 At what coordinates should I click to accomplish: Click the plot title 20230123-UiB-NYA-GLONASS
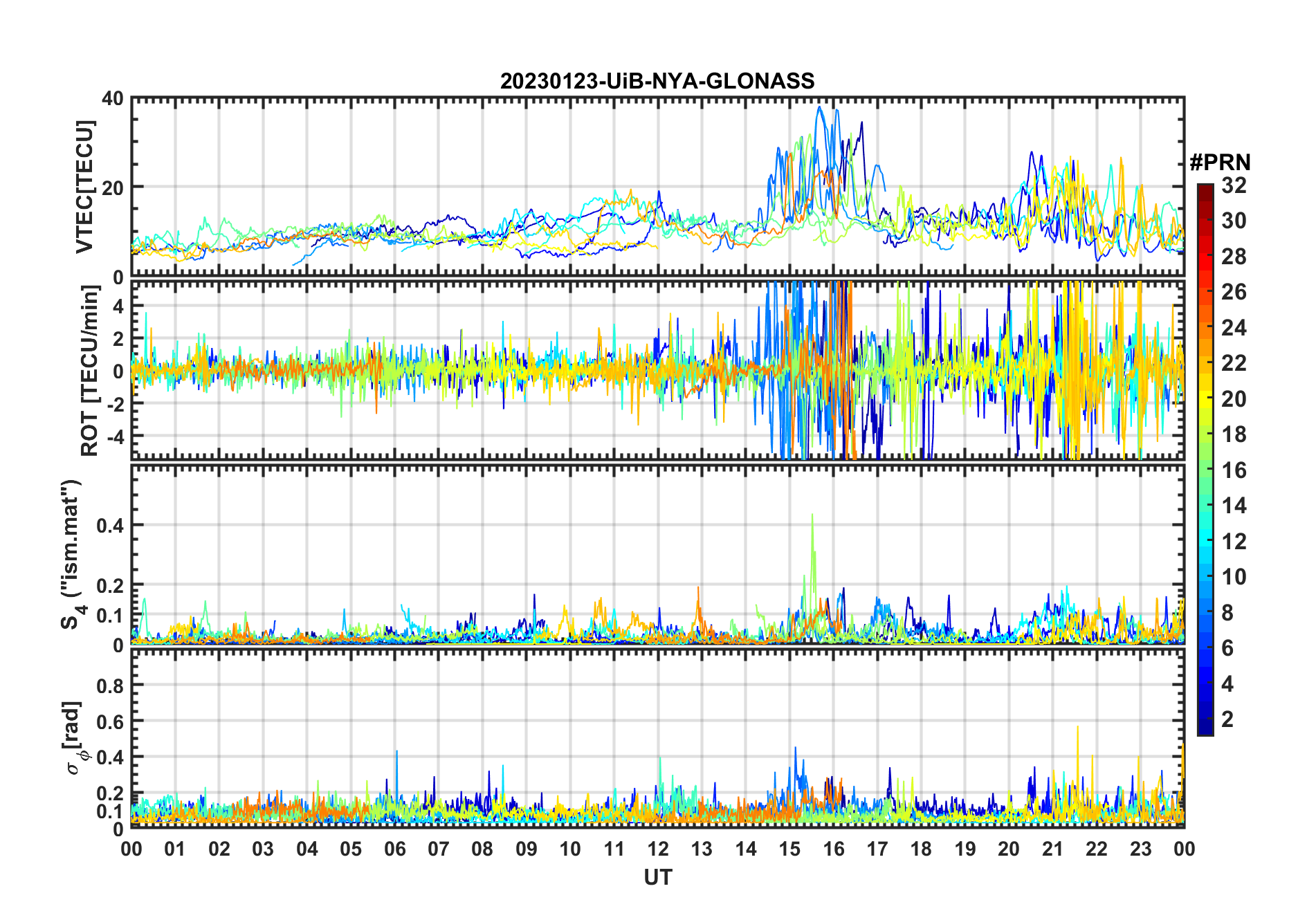[x=657, y=82]
